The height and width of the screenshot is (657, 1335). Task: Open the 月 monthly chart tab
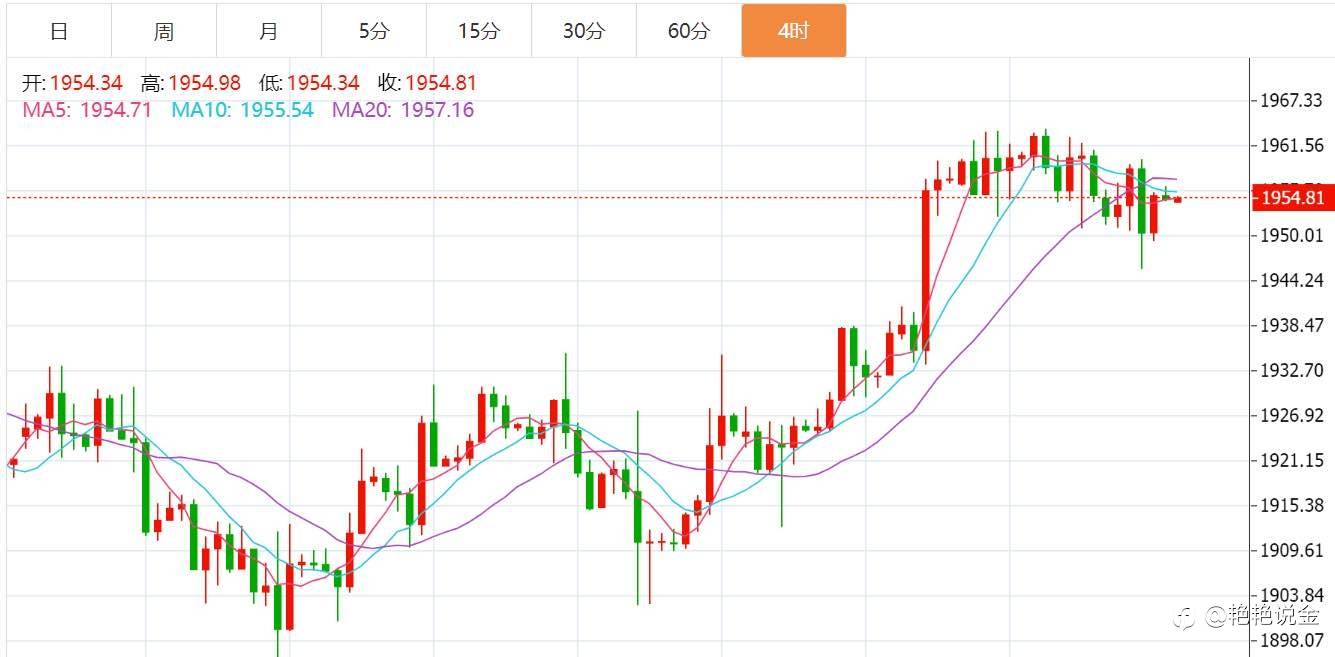pyautogui.click(x=268, y=31)
